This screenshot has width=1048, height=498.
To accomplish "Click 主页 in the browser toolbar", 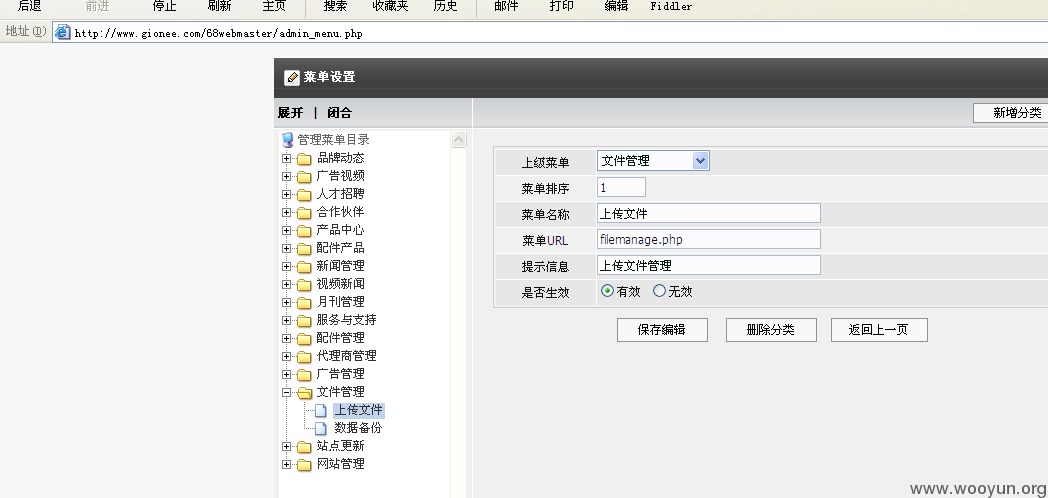I will click(274, 6).
